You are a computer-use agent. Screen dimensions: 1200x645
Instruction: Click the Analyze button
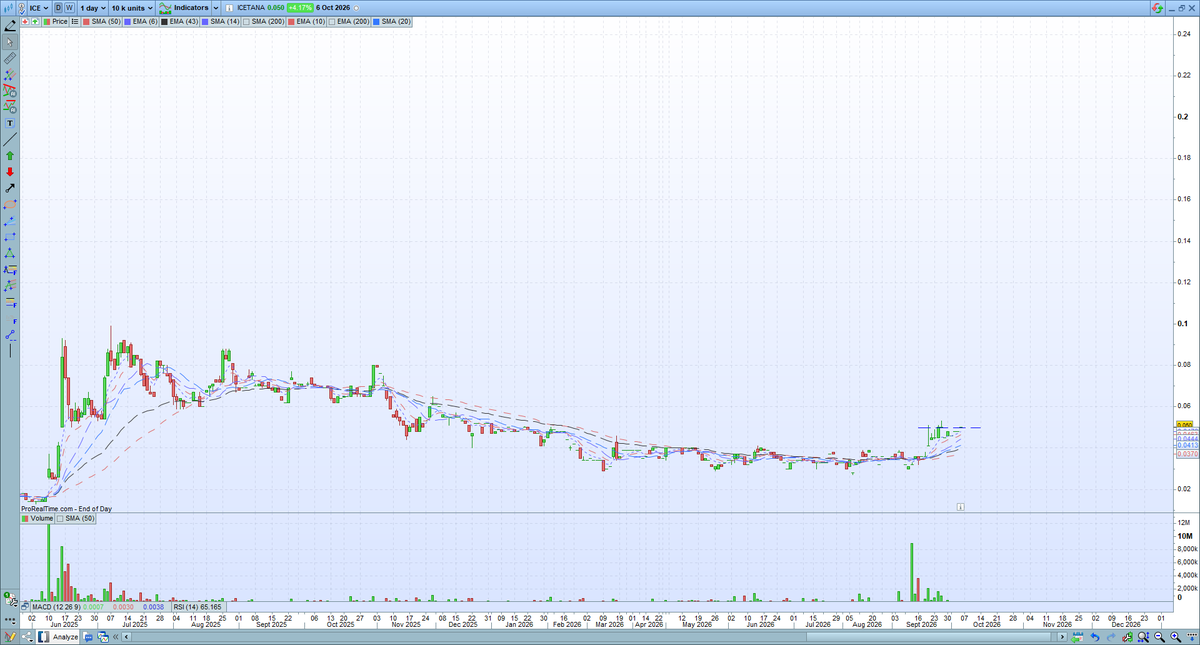click(x=58, y=637)
